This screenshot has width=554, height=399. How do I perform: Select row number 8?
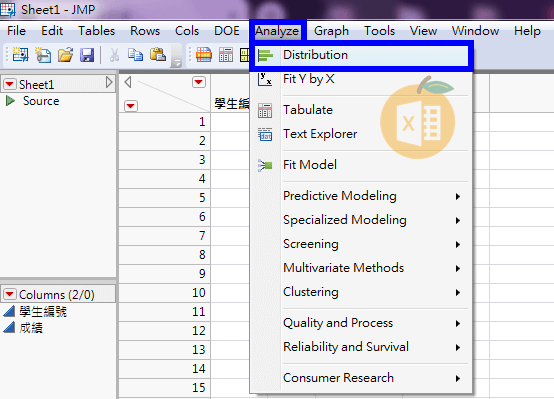165,255
